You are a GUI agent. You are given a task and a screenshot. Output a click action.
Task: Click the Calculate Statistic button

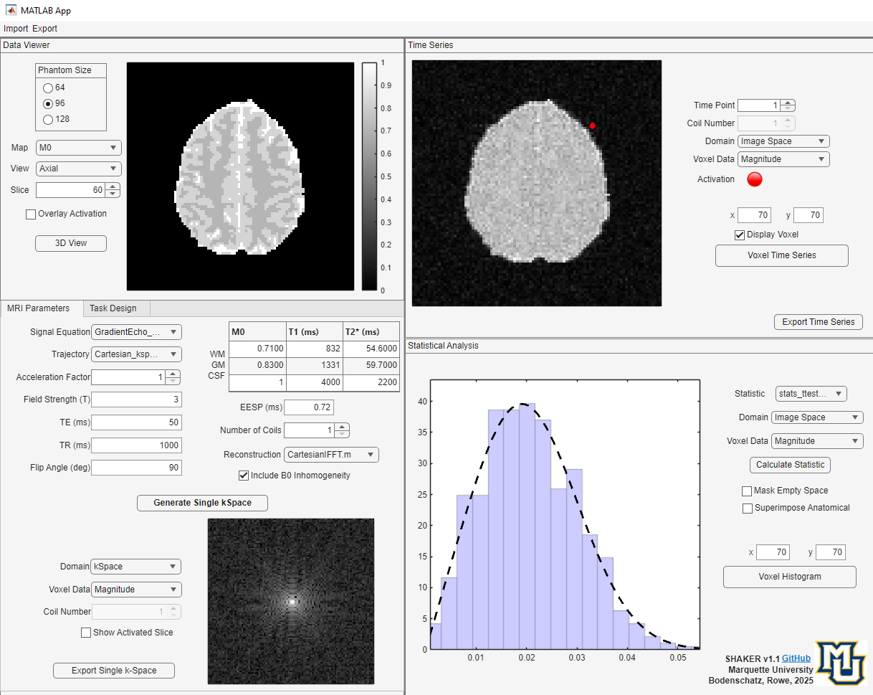click(x=790, y=465)
